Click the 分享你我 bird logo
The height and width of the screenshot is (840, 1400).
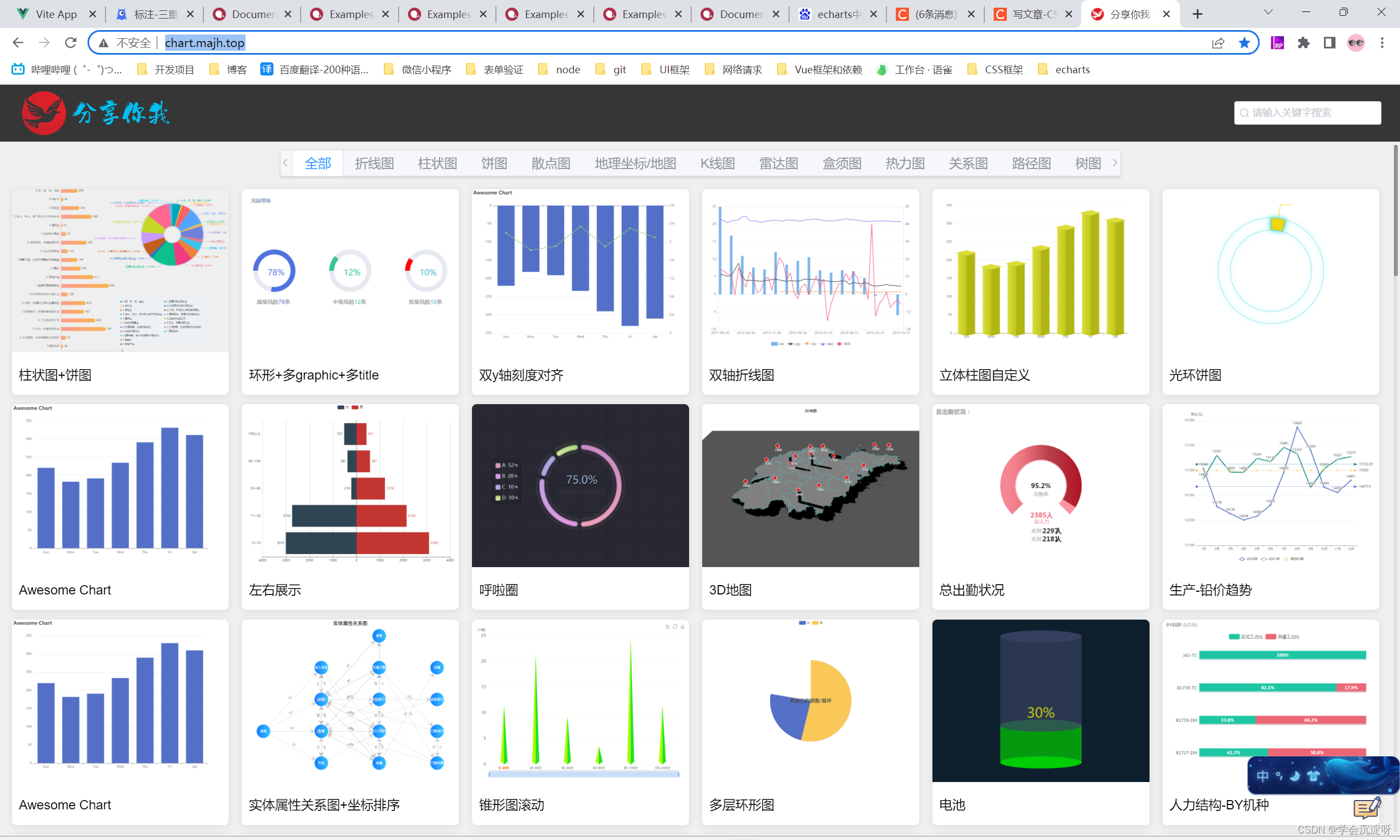point(44,113)
